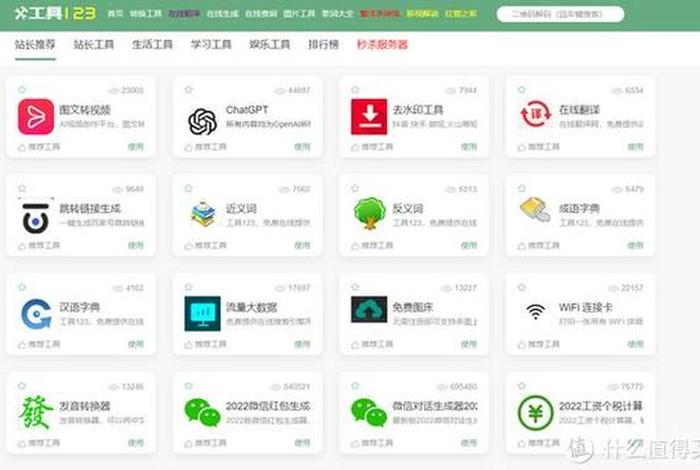Viewport: 700px width, 470px height.
Task: Toggle favorite star on 跳转链接生成 card
Action: click(22, 188)
